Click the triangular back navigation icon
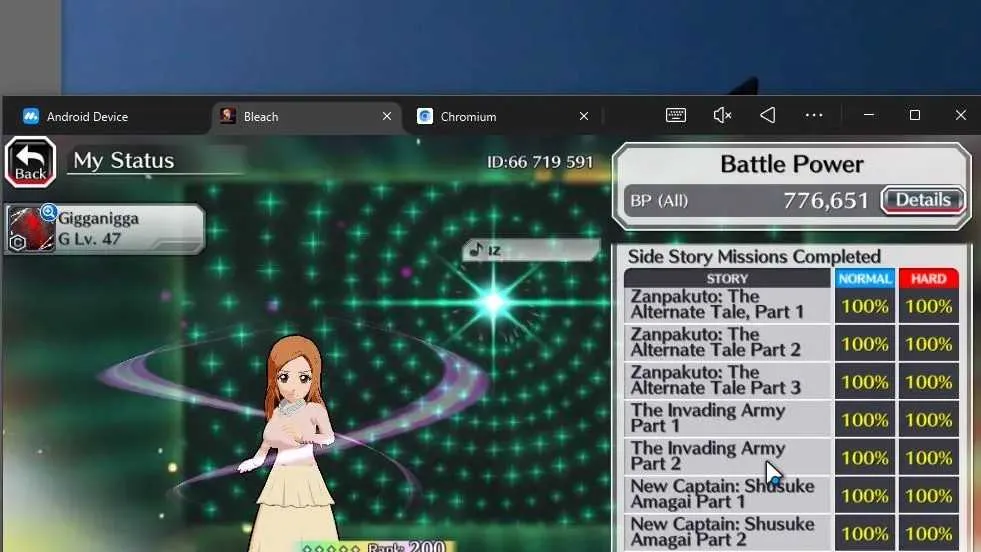981x552 pixels. pos(768,115)
